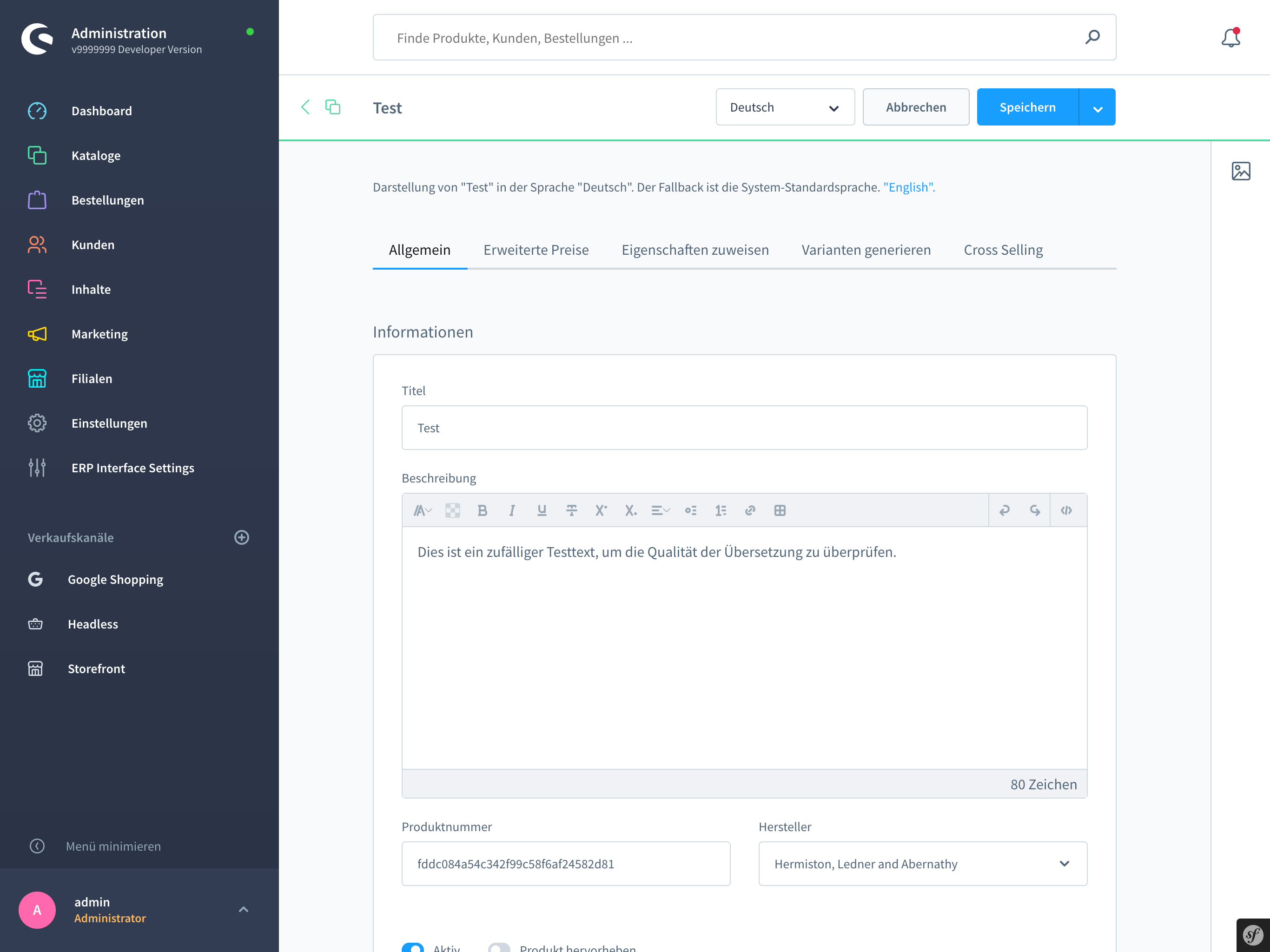Click the Einstellungen gear icon

point(37,423)
